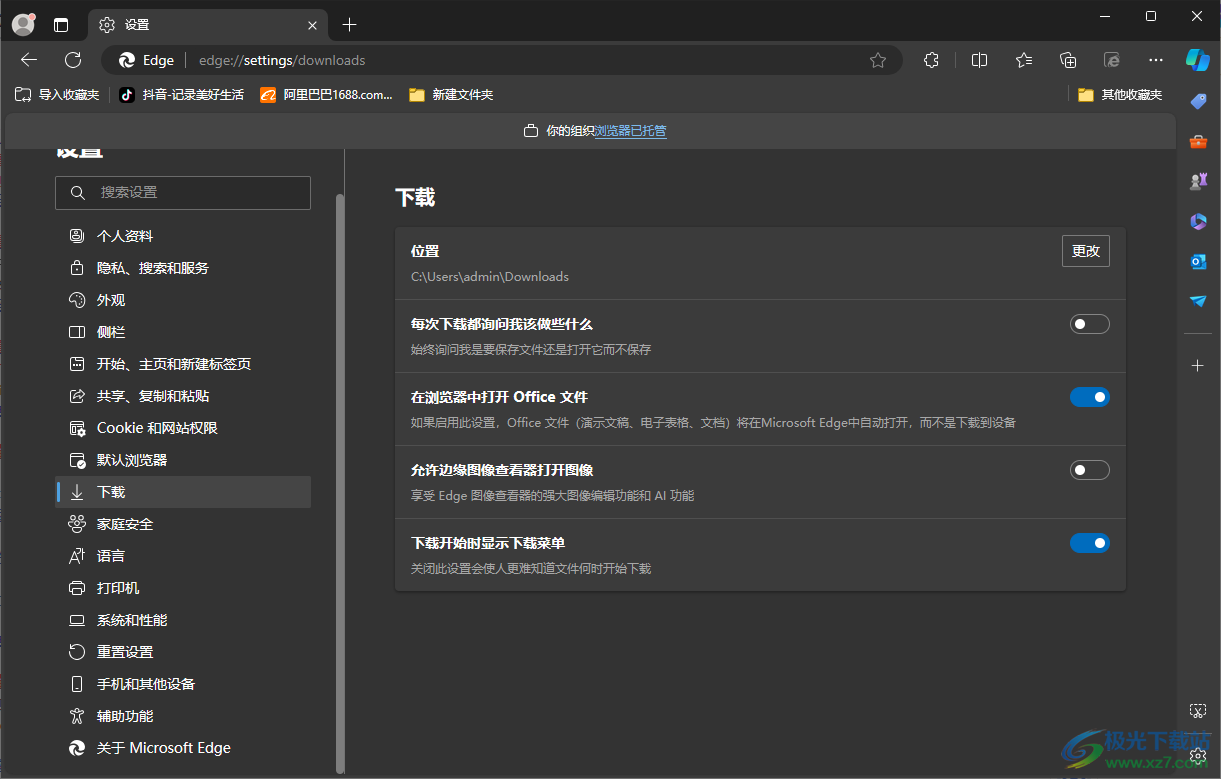This screenshot has height=779, width=1221.
Task: Open 外观 settings section
Action: [x=183, y=300]
